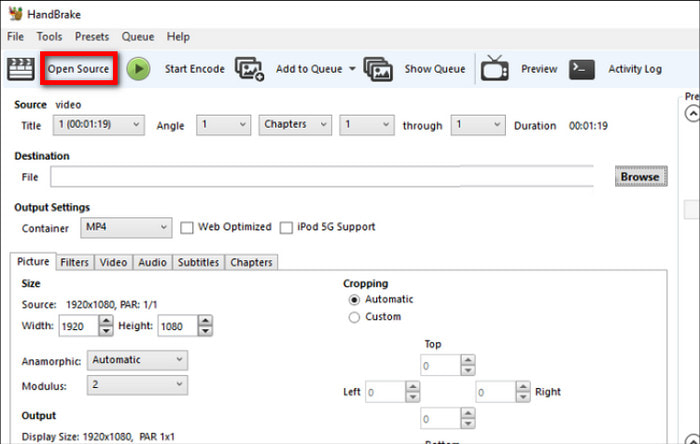Open the start chapter dropdown
The width and height of the screenshot is (700, 444).
tap(367, 124)
